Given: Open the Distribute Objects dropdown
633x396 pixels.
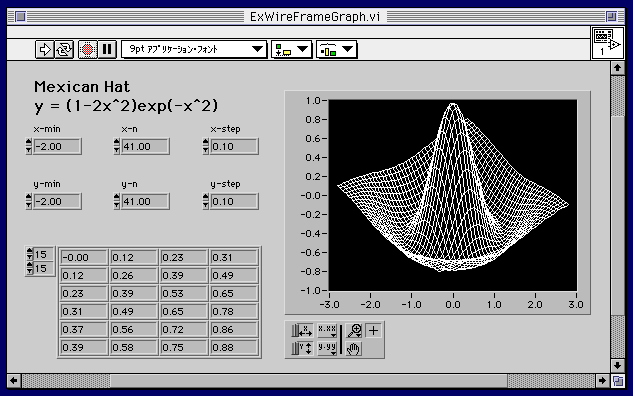Looking at the screenshot, I should (336, 50).
